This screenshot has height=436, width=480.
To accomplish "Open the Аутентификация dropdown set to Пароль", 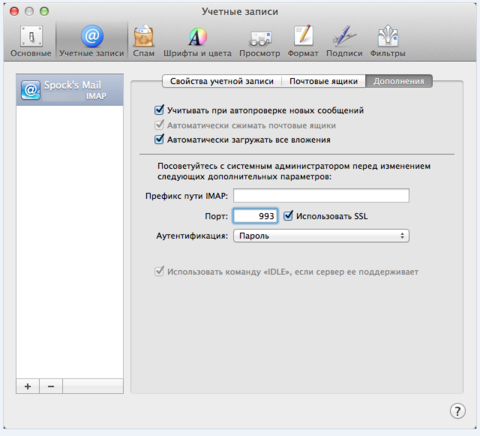I will (321, 236).
